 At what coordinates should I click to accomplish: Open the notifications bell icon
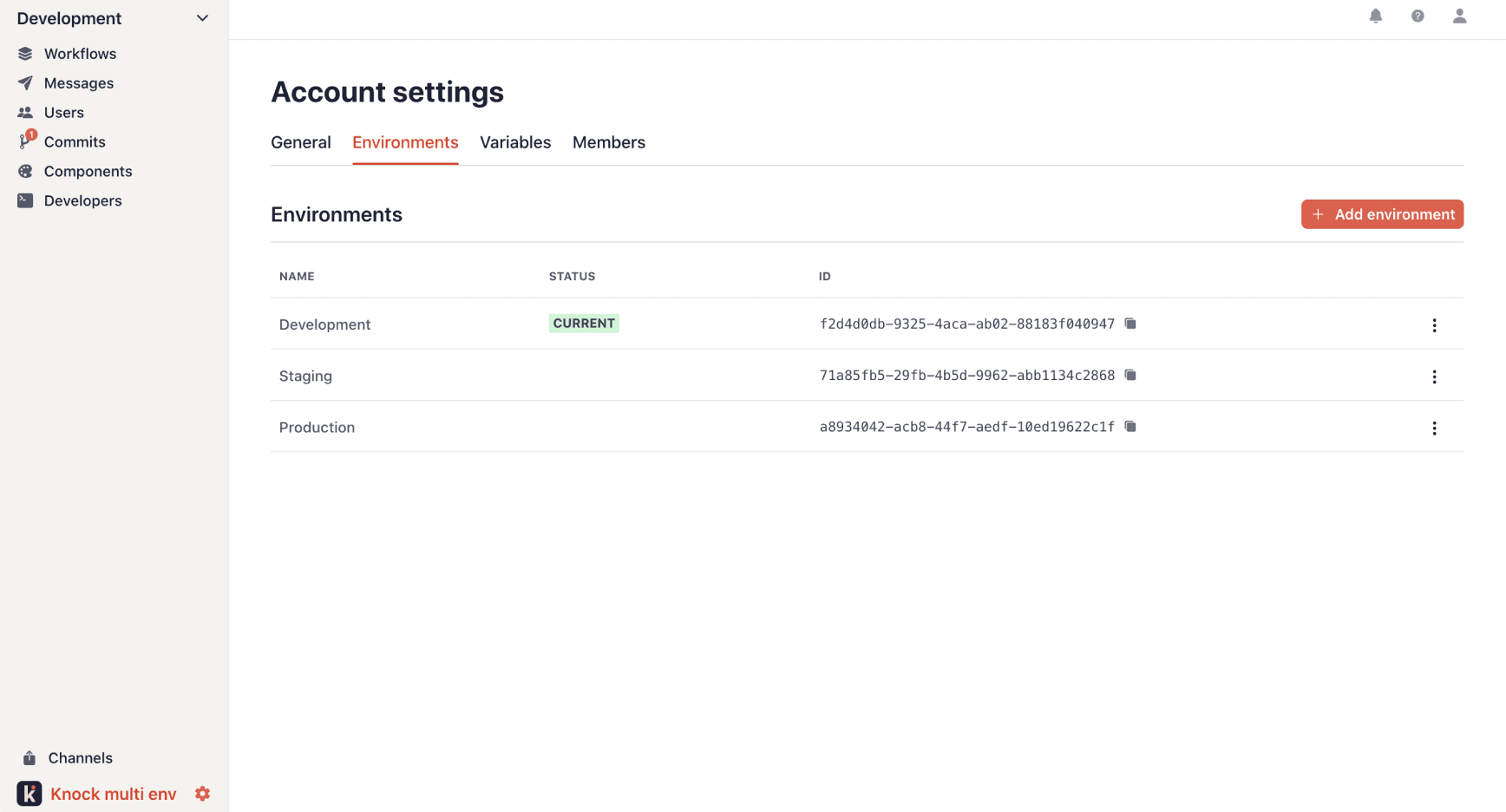(x=1376, y=16)
